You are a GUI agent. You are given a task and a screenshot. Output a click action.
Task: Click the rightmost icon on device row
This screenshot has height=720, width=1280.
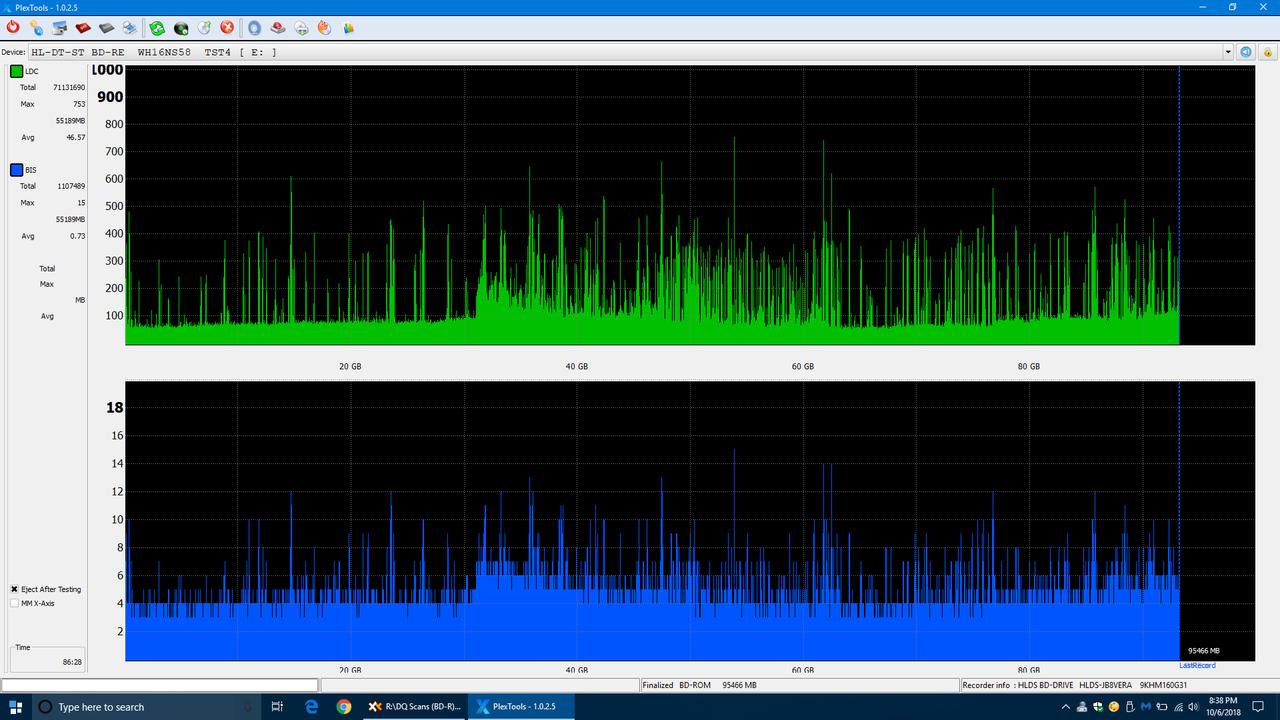pyautogui.click(x=1266, y=52)
